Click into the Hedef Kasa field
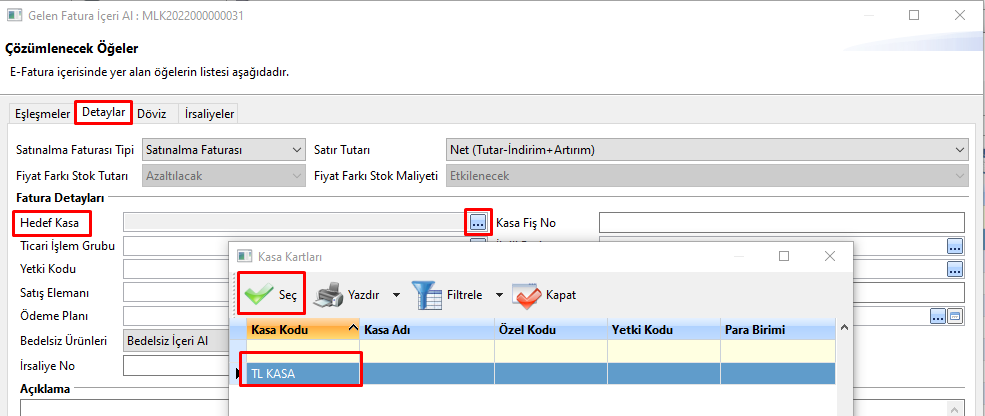Image resolution: width=985 pixels, height=416 pixels. (295, 222)
